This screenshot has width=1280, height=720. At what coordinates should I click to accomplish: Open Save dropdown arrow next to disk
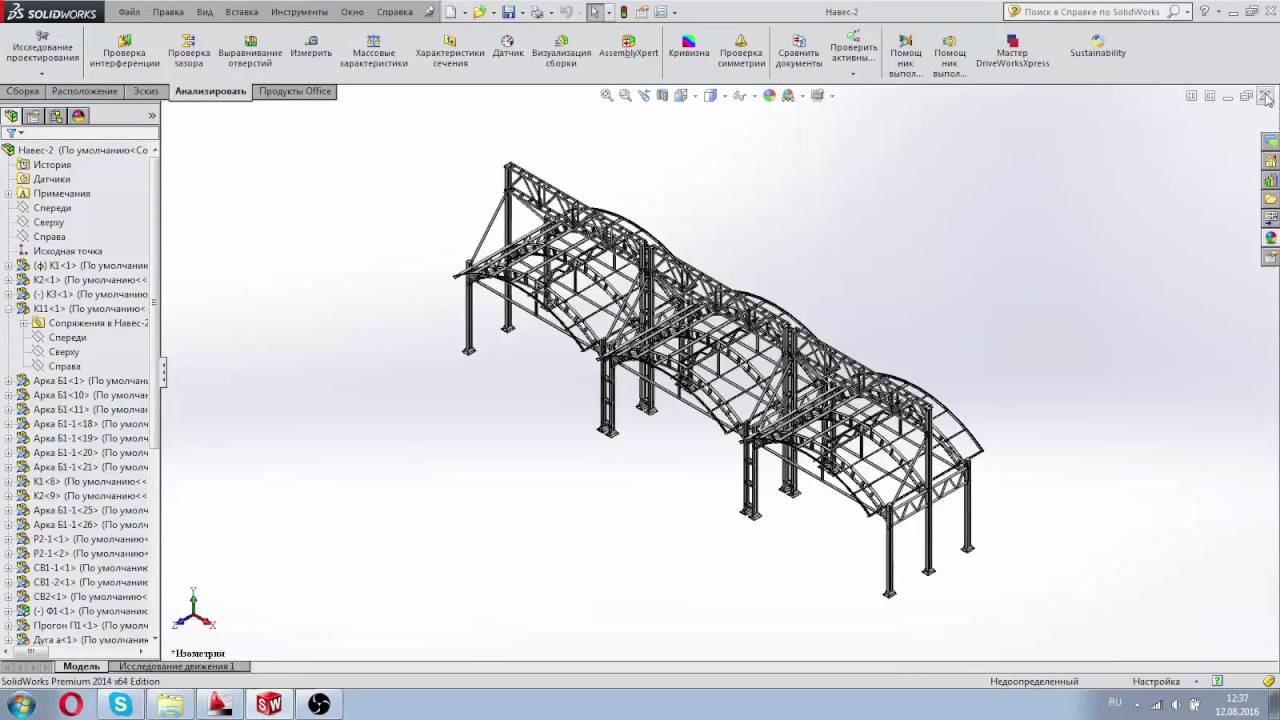click(x=522, y=13)
